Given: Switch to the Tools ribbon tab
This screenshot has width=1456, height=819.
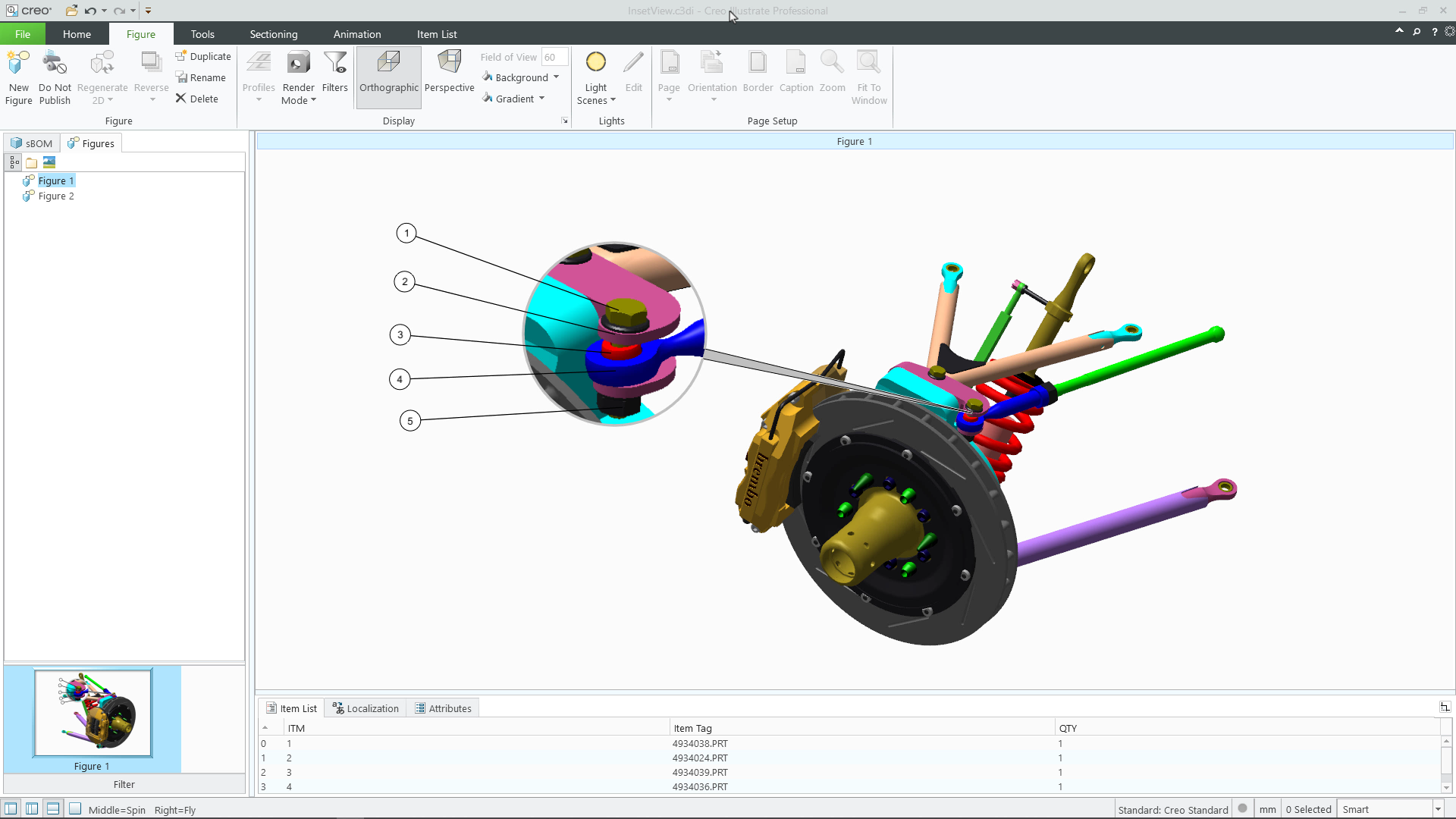Looking at the screenshot, I should coord(202,34).
